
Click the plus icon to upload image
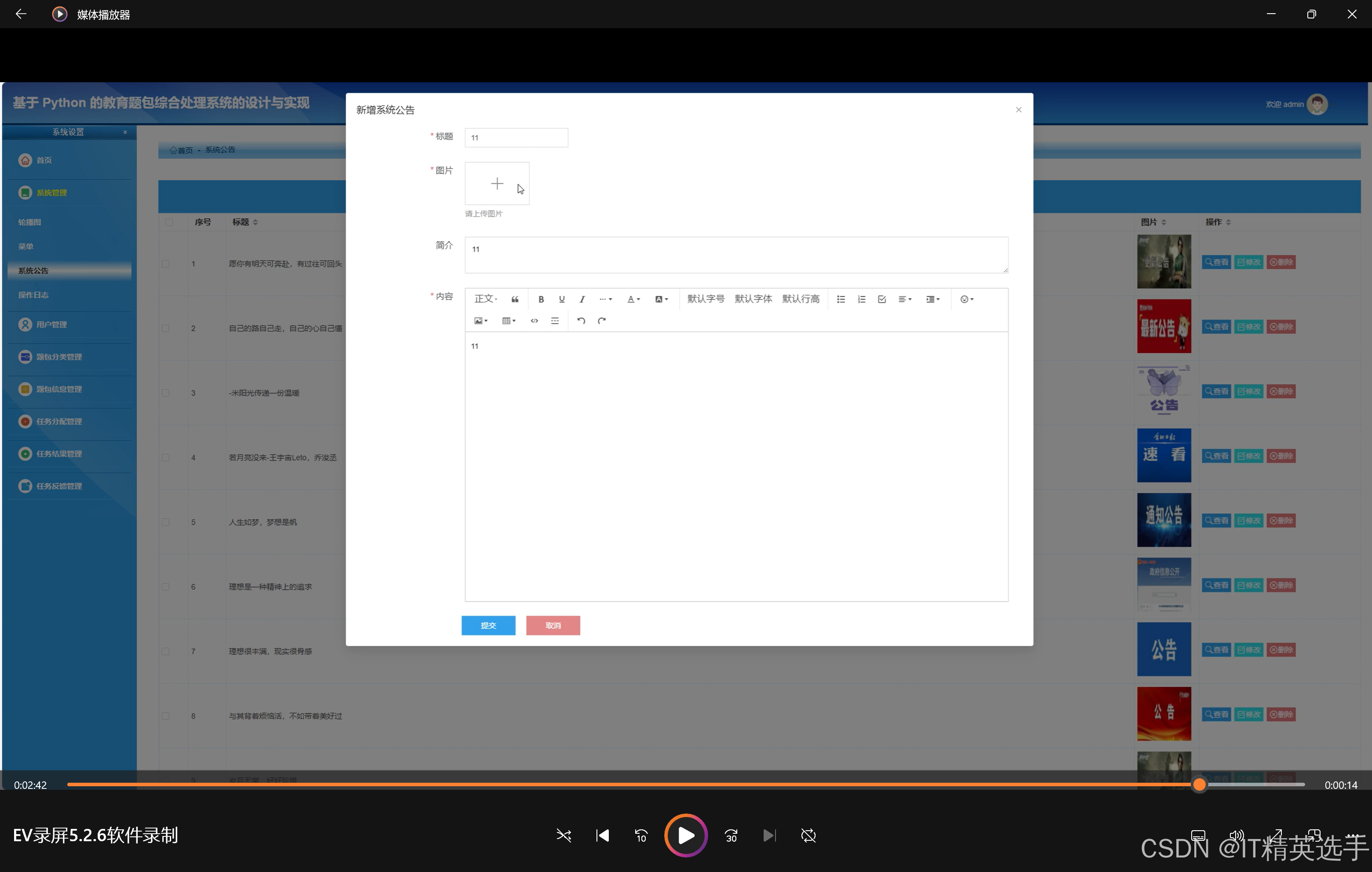pyautogui.click(x=497, y=183)
